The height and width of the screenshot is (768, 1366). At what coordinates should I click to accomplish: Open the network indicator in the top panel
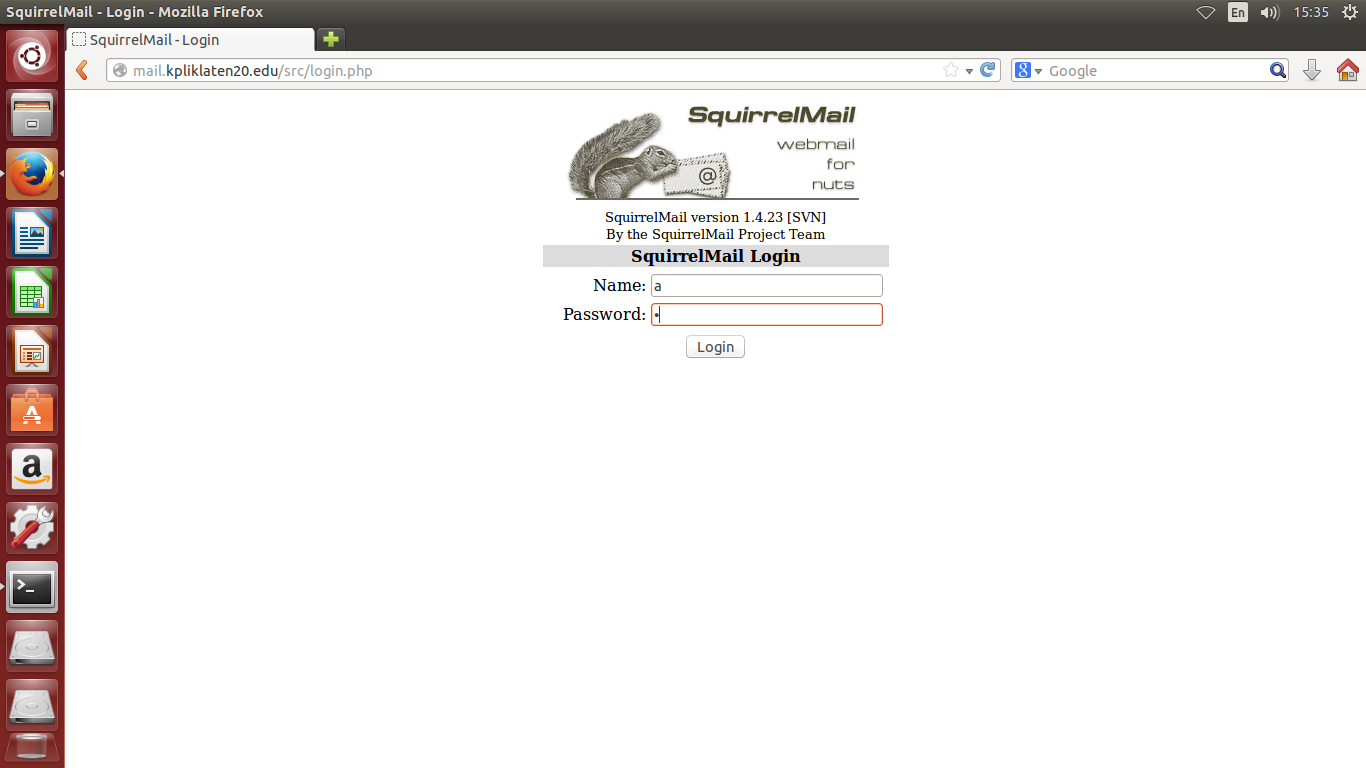(1206, 12)
